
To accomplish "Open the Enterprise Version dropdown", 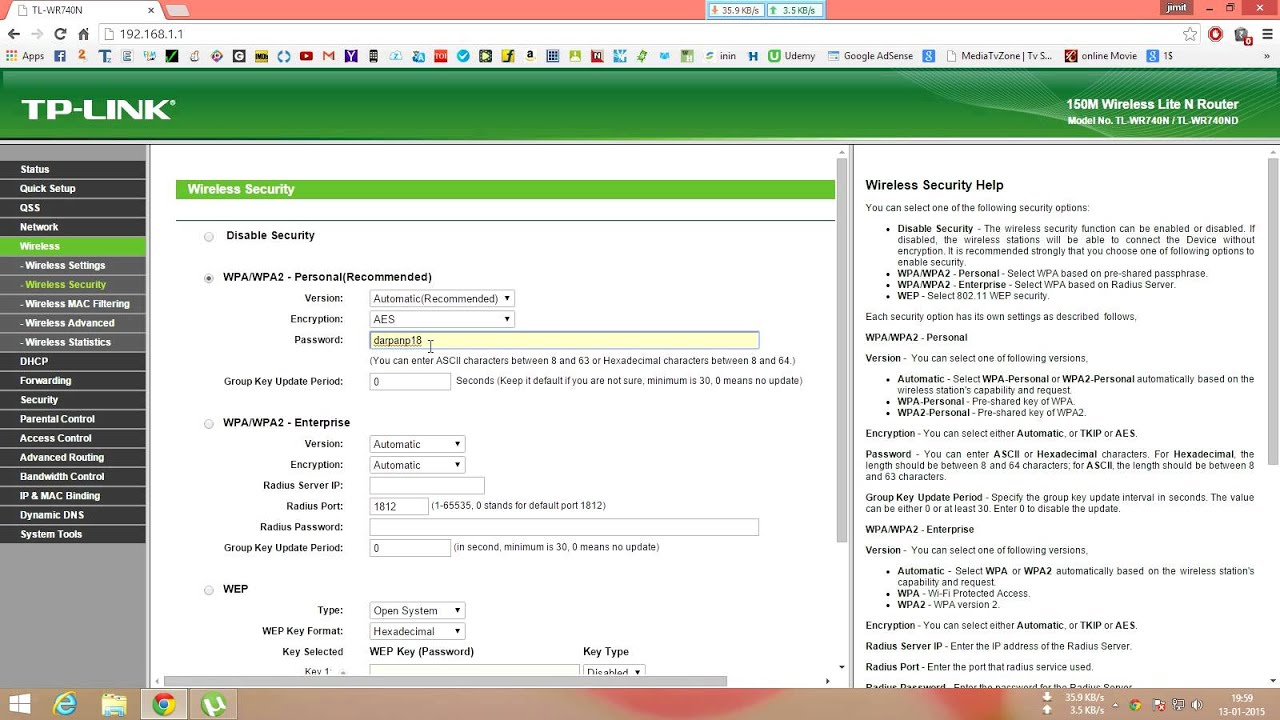I will (417, 444).
